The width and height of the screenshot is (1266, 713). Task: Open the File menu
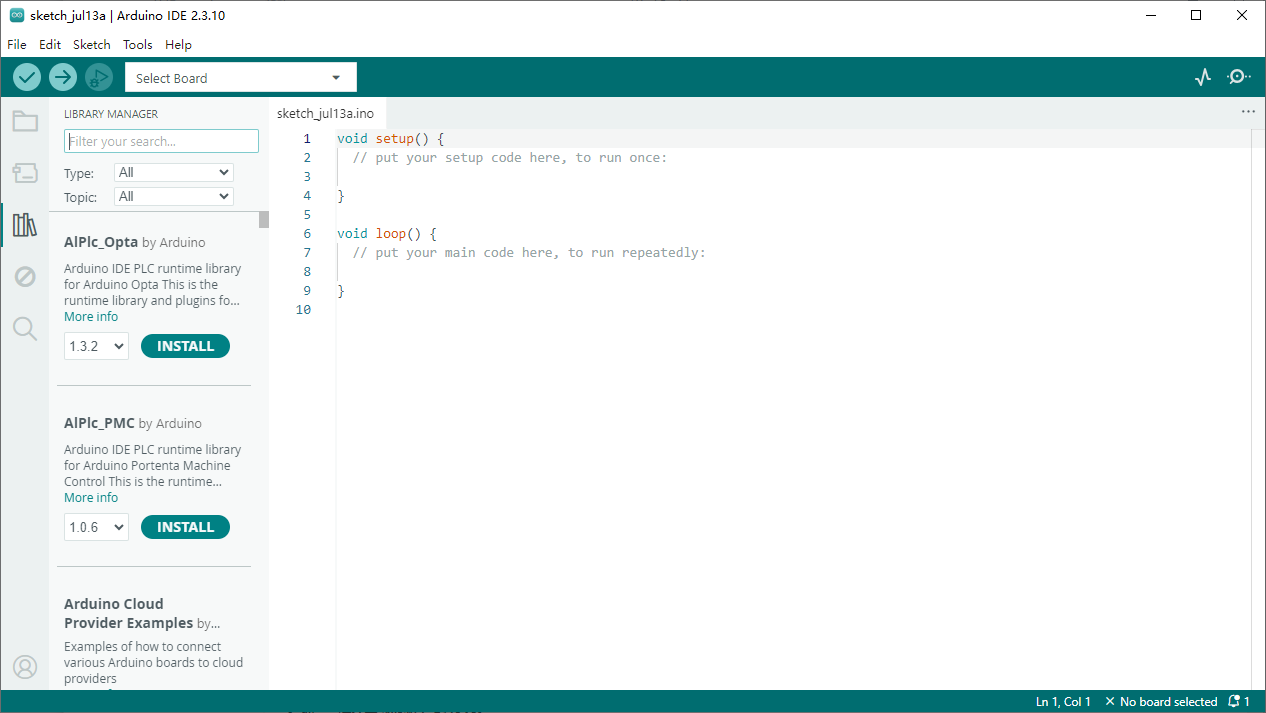[x=17, y=45]
